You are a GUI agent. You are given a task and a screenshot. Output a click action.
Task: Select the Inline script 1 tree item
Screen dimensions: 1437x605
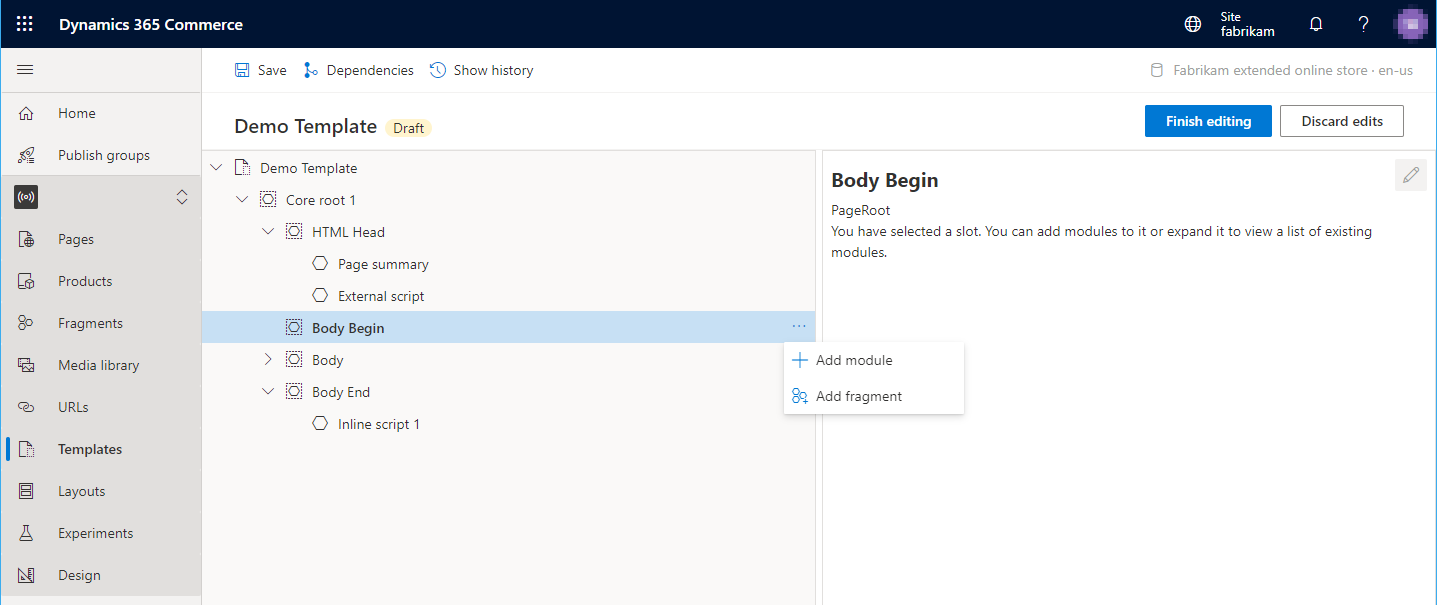click(379, 423)
